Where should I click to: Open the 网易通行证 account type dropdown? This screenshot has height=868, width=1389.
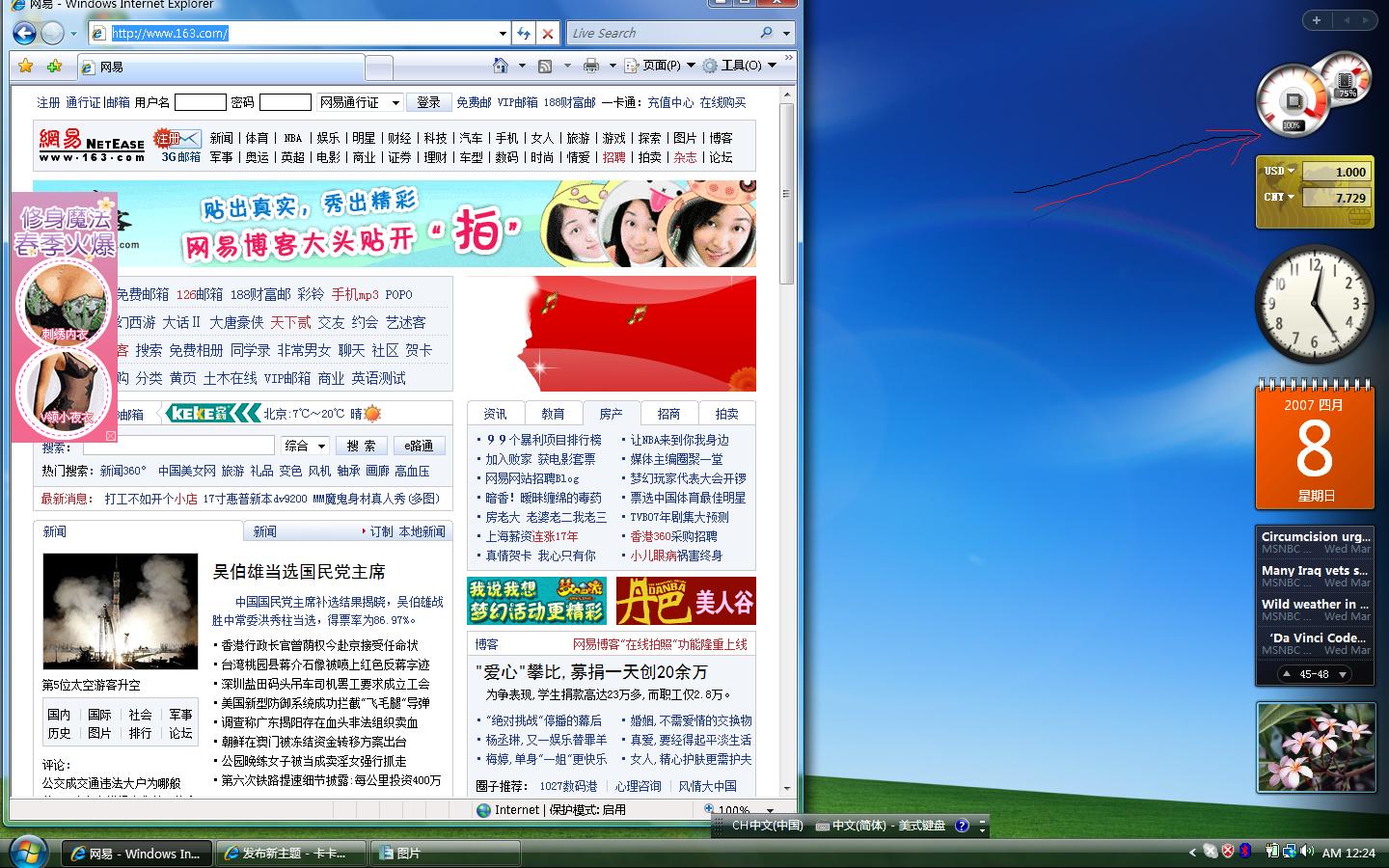(360, 102)
